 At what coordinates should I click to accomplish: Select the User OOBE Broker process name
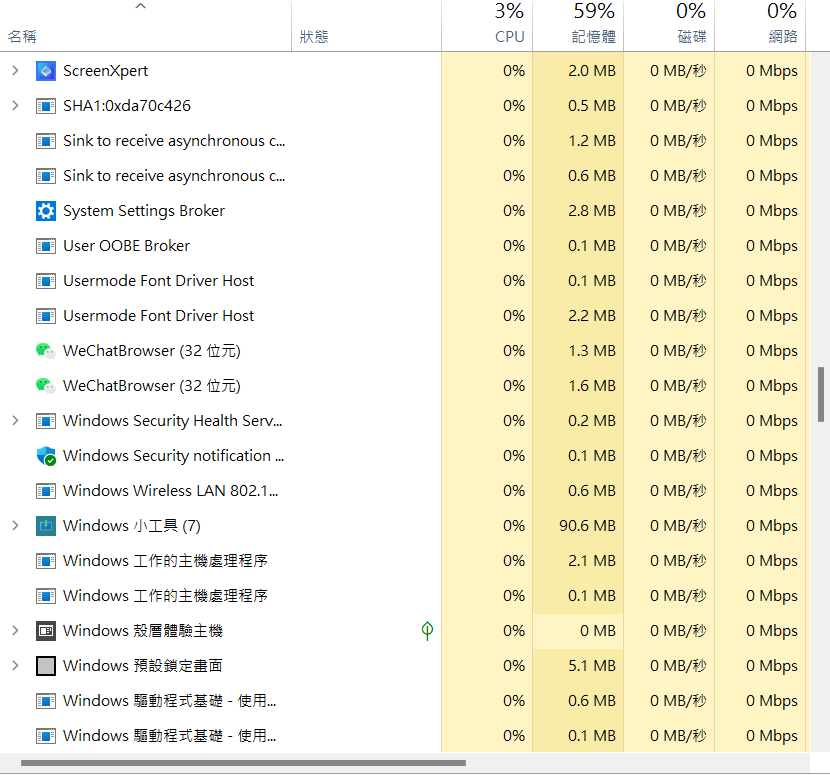(x=127, y=246)
